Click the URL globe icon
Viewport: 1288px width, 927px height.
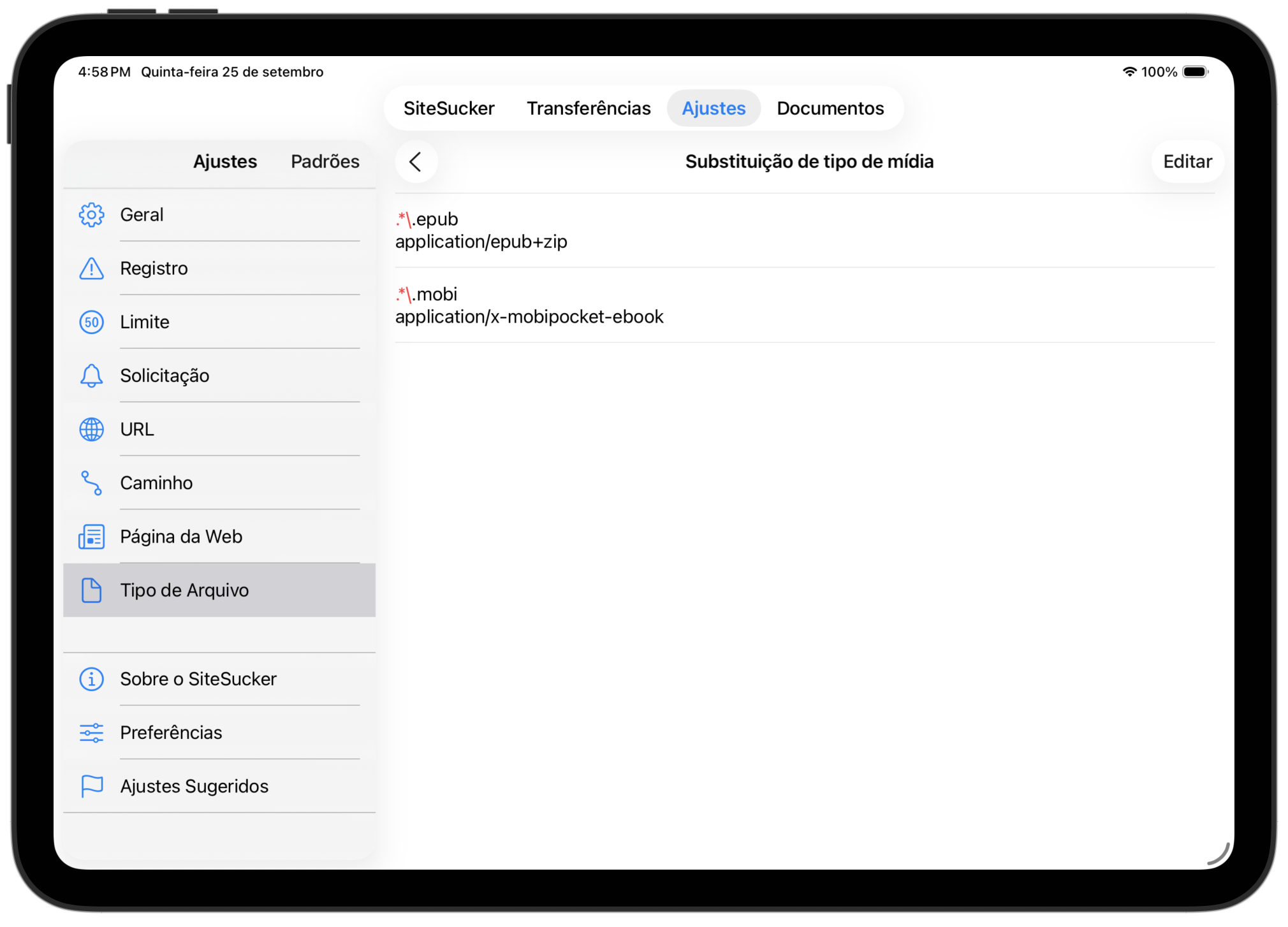[91, 429]
